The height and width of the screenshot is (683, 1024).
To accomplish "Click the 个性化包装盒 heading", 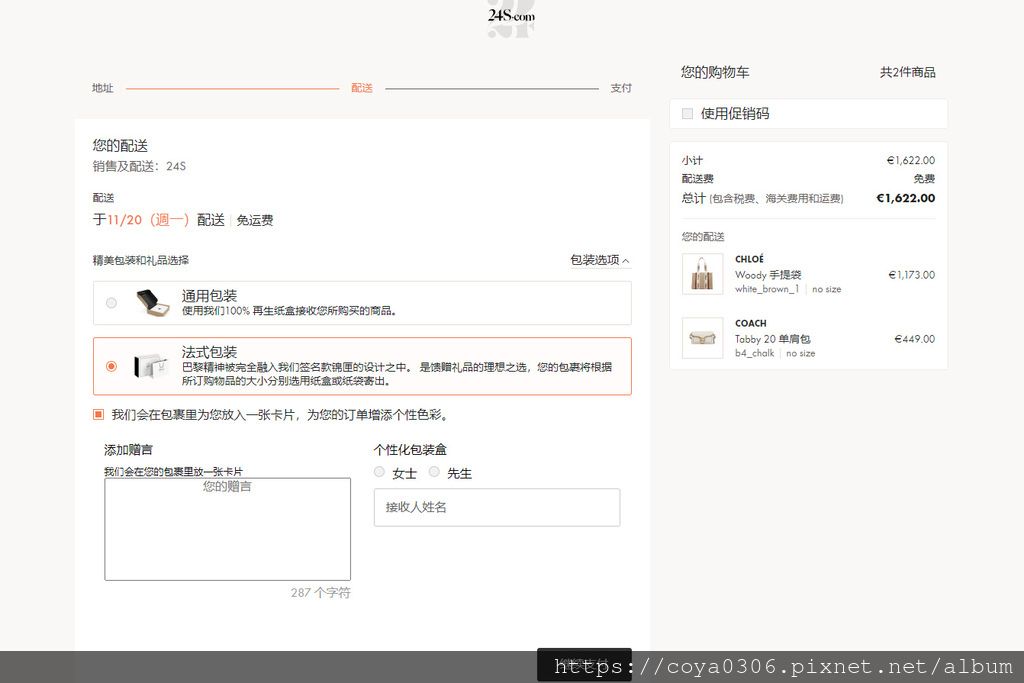I will [x=410, y=449].
